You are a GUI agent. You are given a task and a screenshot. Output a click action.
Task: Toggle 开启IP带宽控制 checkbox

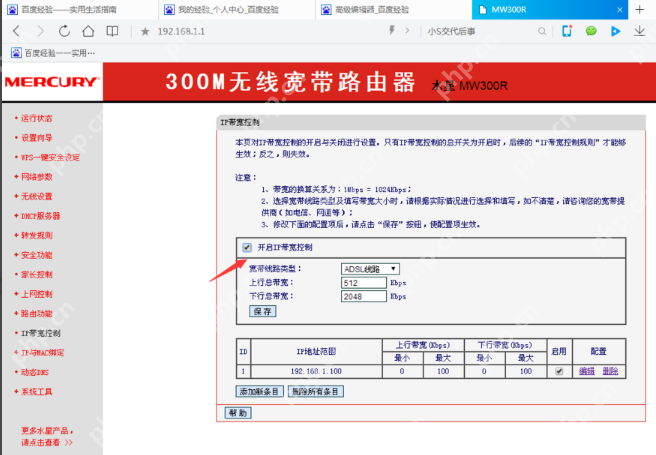(247, 248)
